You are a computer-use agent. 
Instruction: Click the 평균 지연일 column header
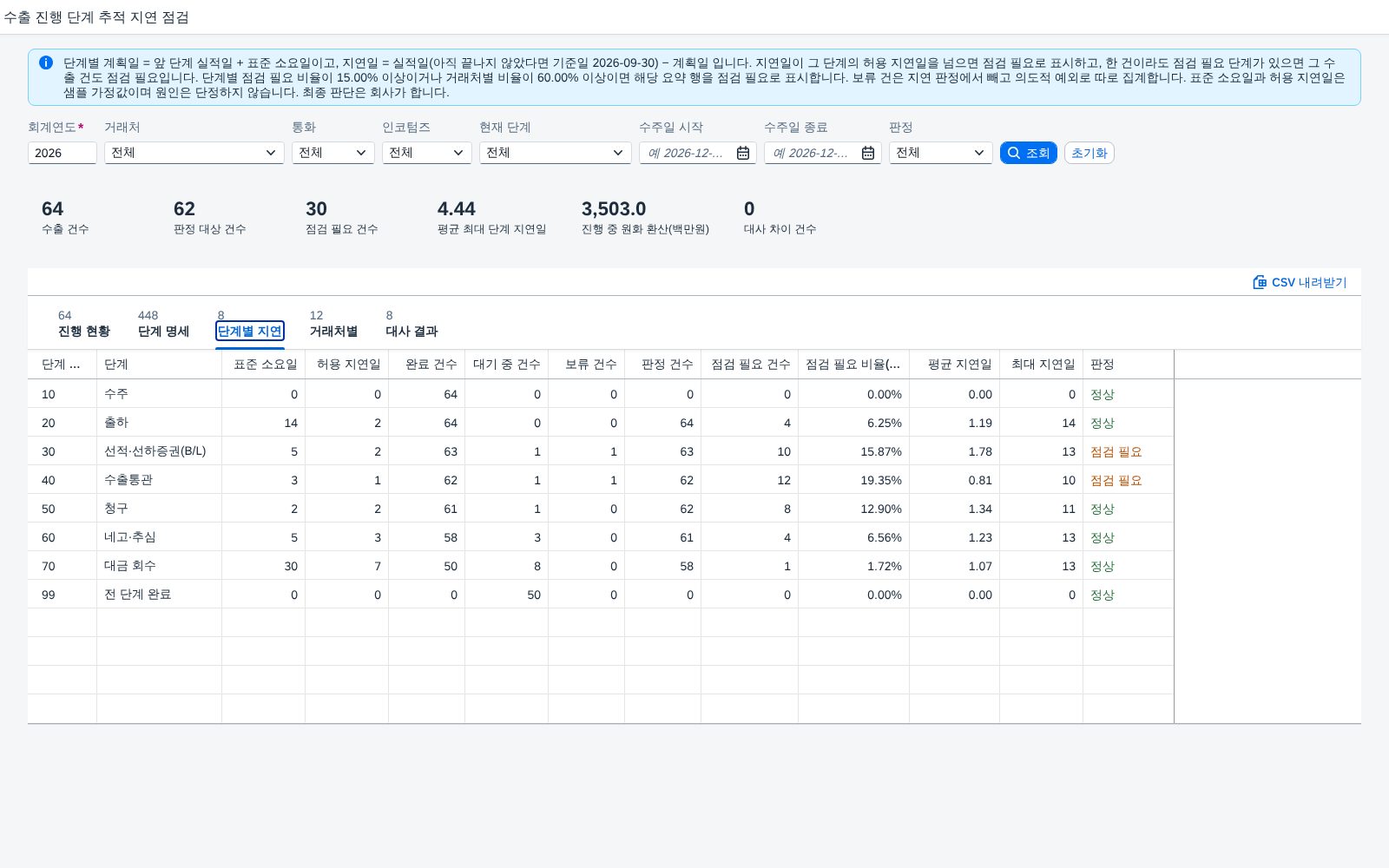coord(955,365)
